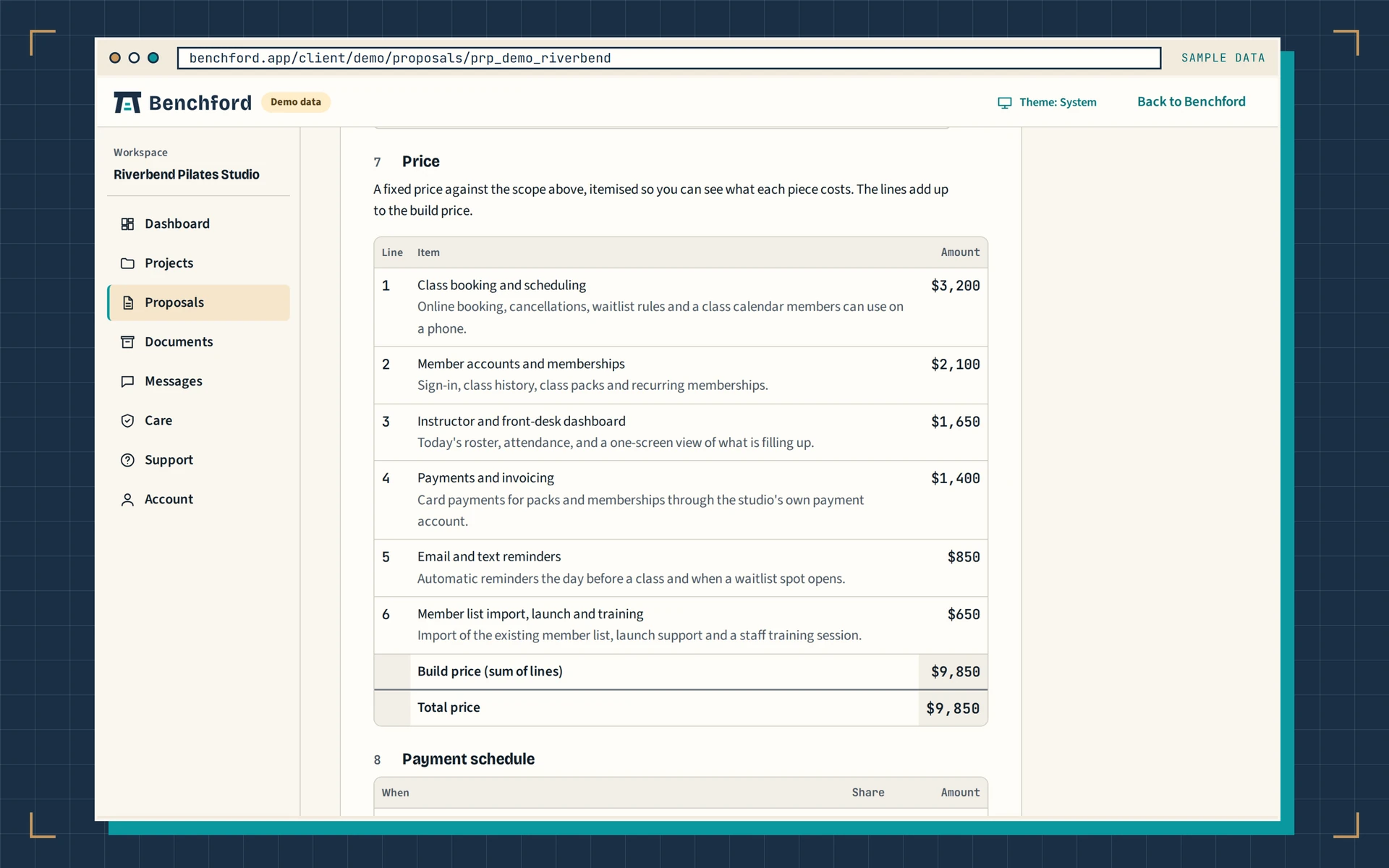Click the $1,650 amount
This screenshot has height=868, width=1389.
click(955, 422)
